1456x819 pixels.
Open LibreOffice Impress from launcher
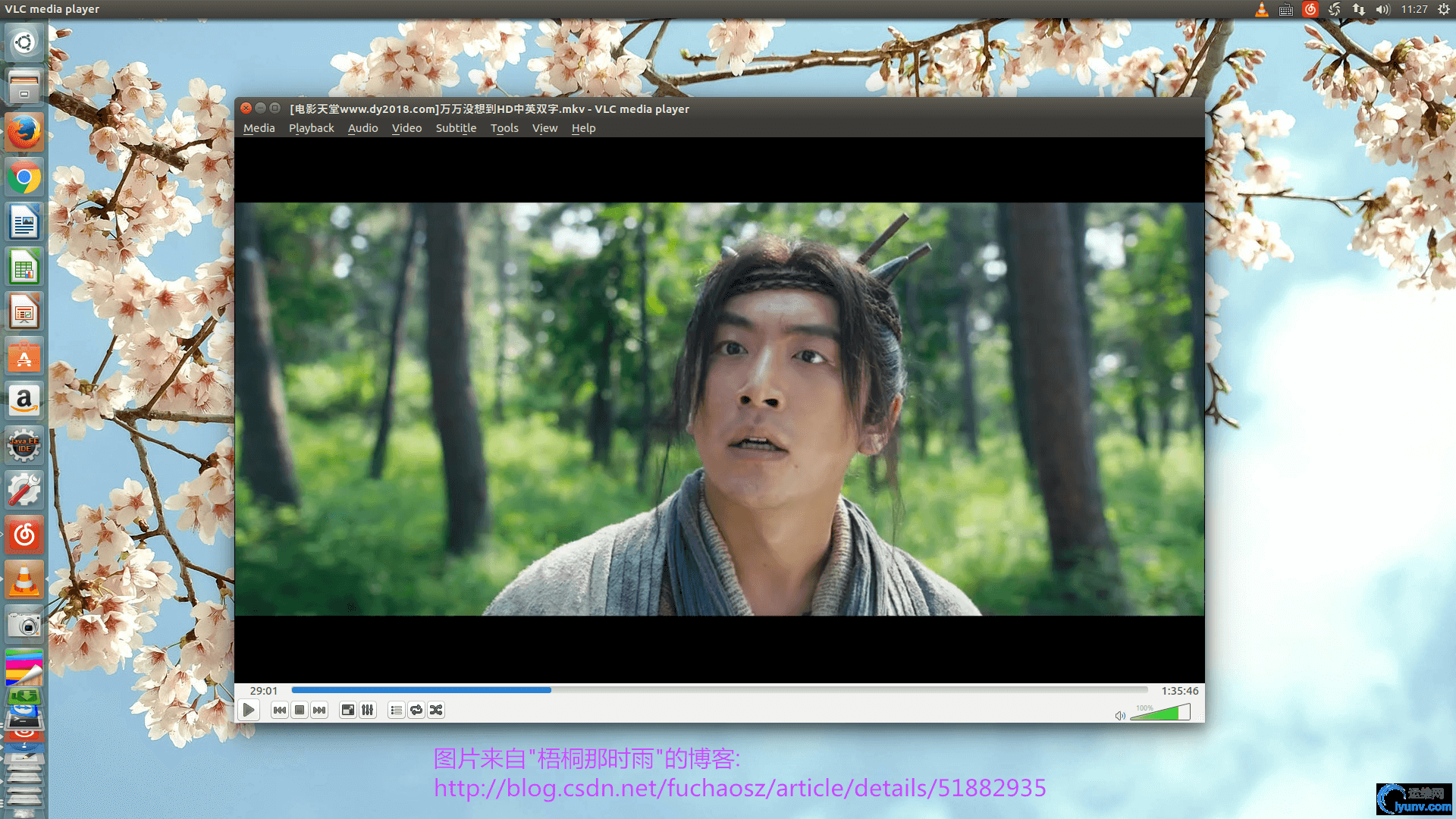click(24, 312)
